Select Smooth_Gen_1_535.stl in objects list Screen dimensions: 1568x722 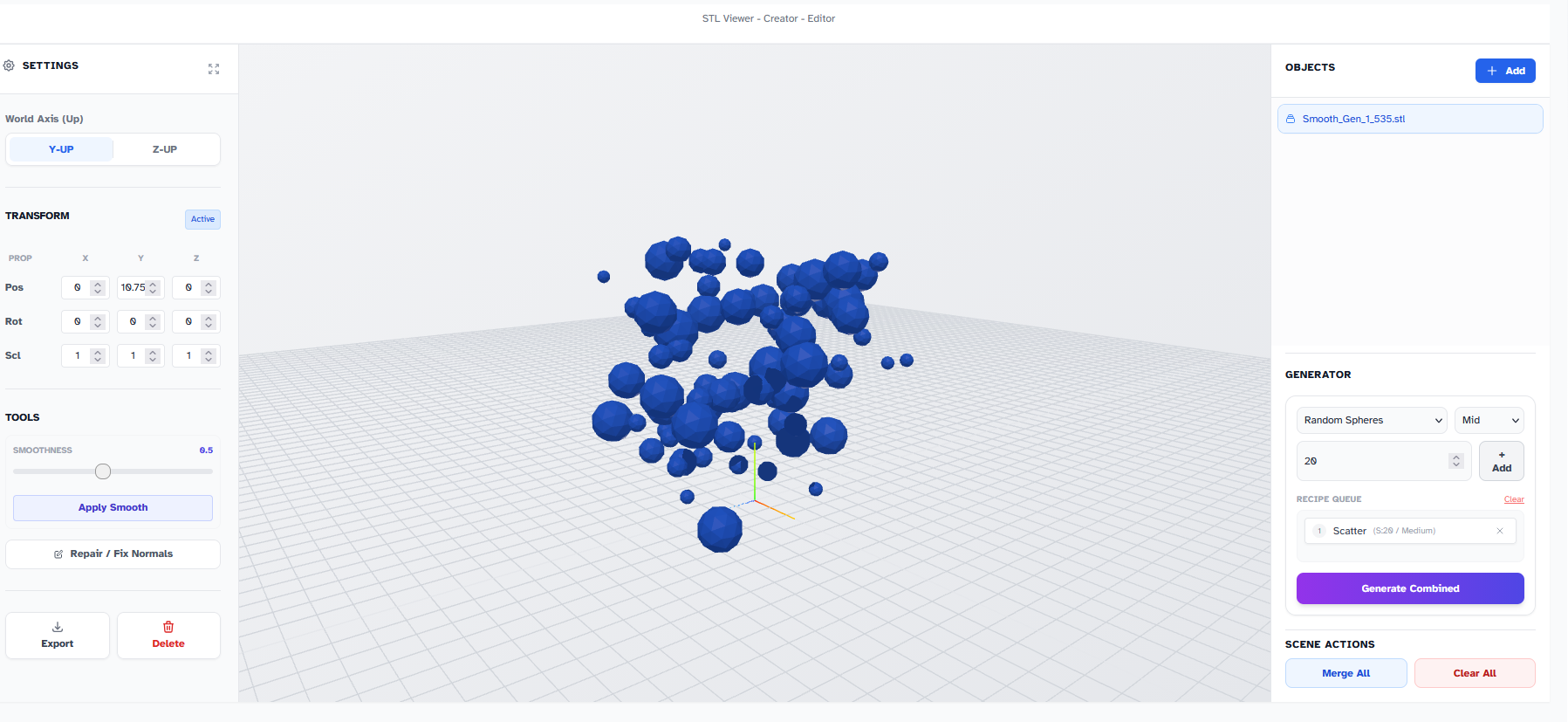[x=1410, y=119]
